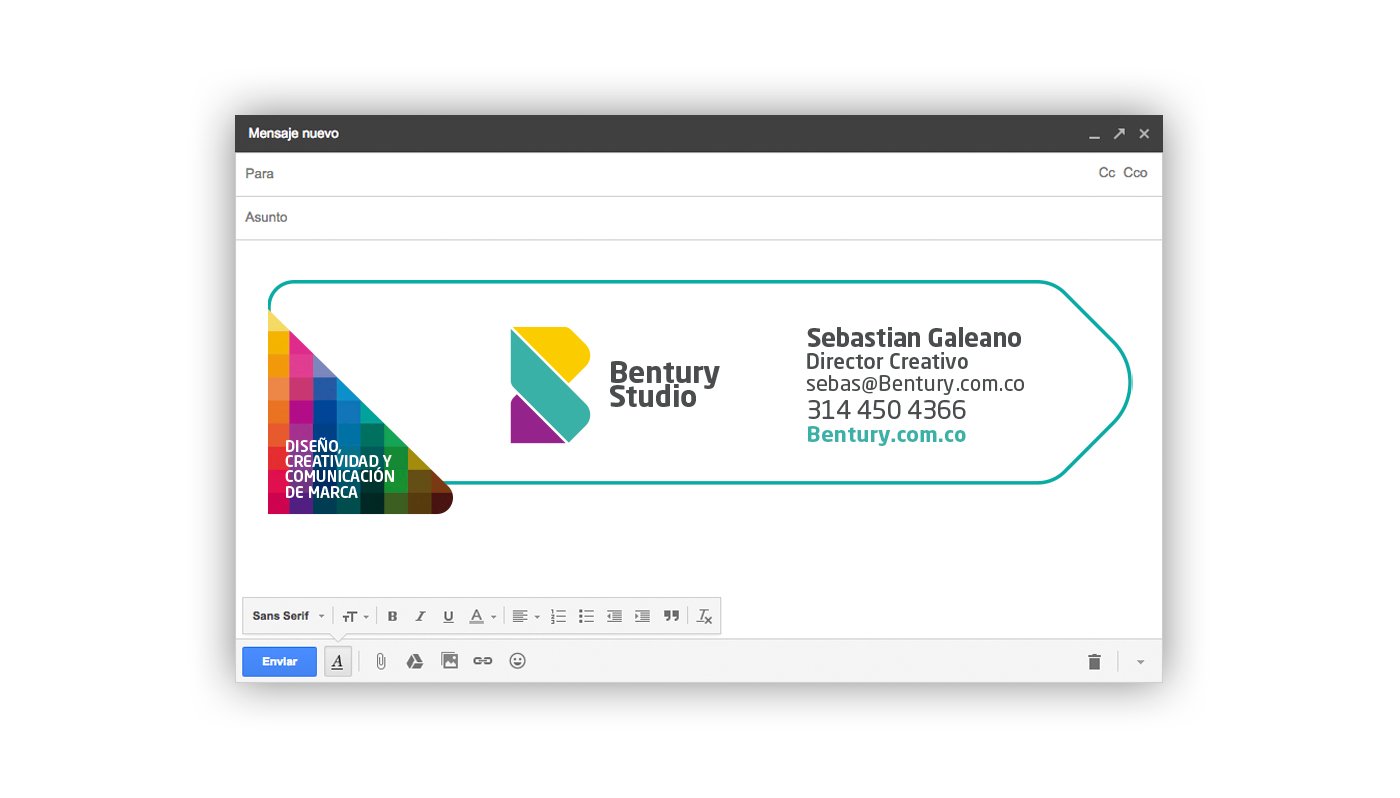Screen dimensions: 1400x798
Task: Open the text color picker
Action: pos(482,616)
